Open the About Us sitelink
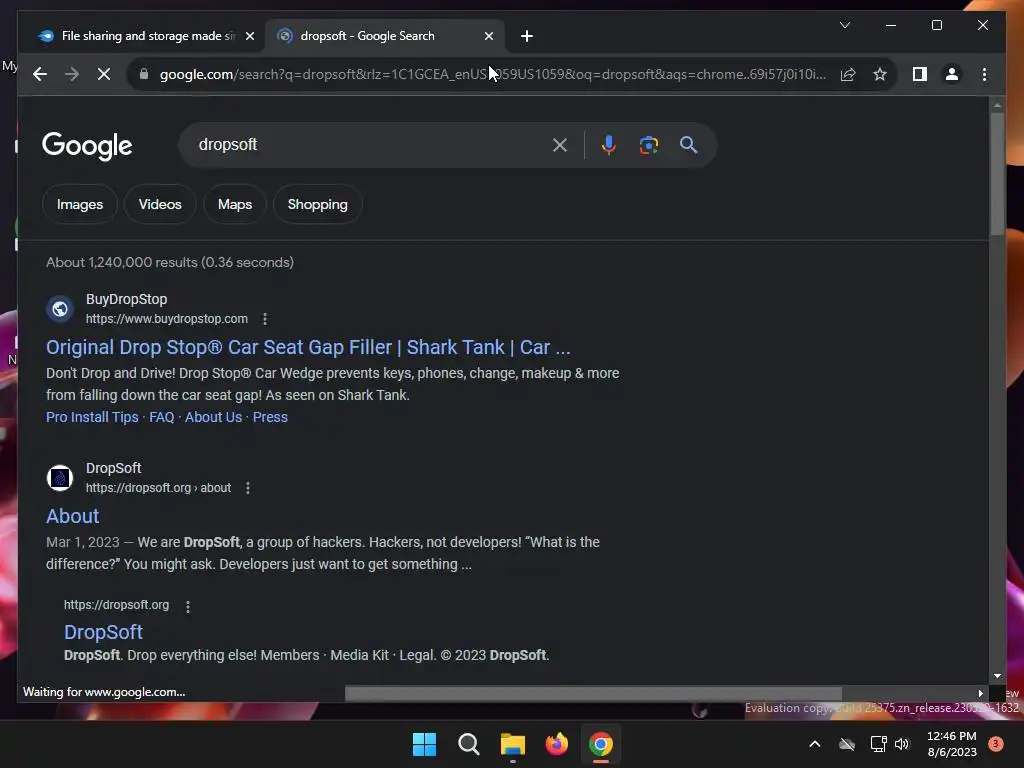The height and width of the screenshot is (768, 1024). point(213,417)
